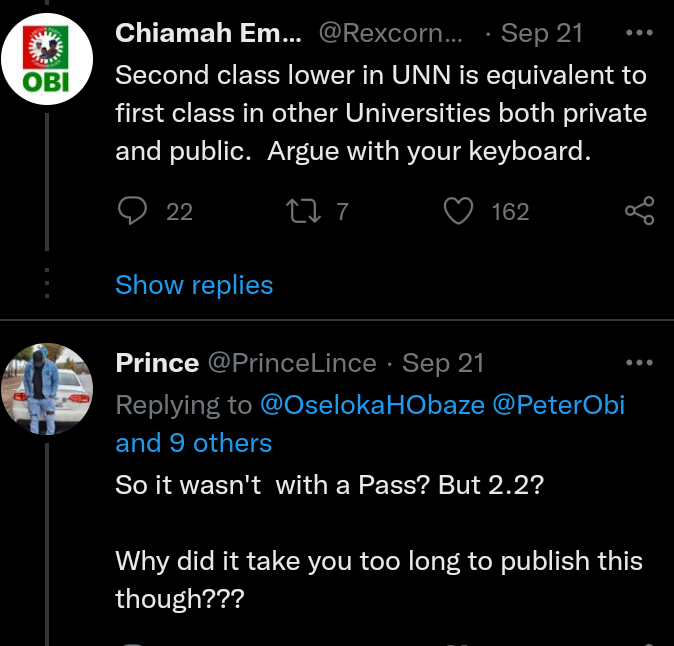Image resolution: width=674 pixels, height=646 pixels.
Task: Open more options on Prince's tweet
Action: pyautogui.click(x=637, y=362)
